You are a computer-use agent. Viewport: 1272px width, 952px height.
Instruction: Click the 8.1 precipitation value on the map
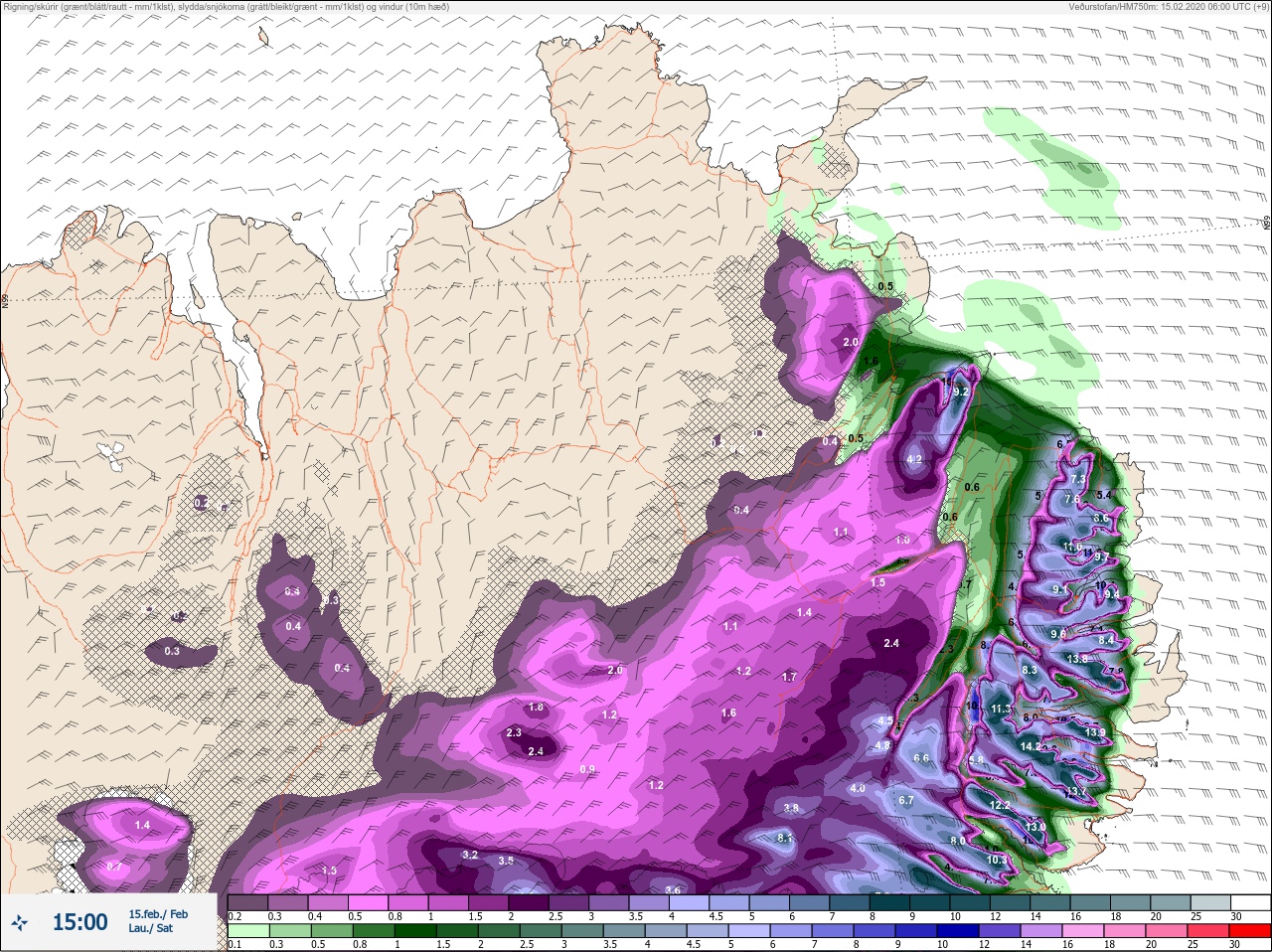click(784, 839)
